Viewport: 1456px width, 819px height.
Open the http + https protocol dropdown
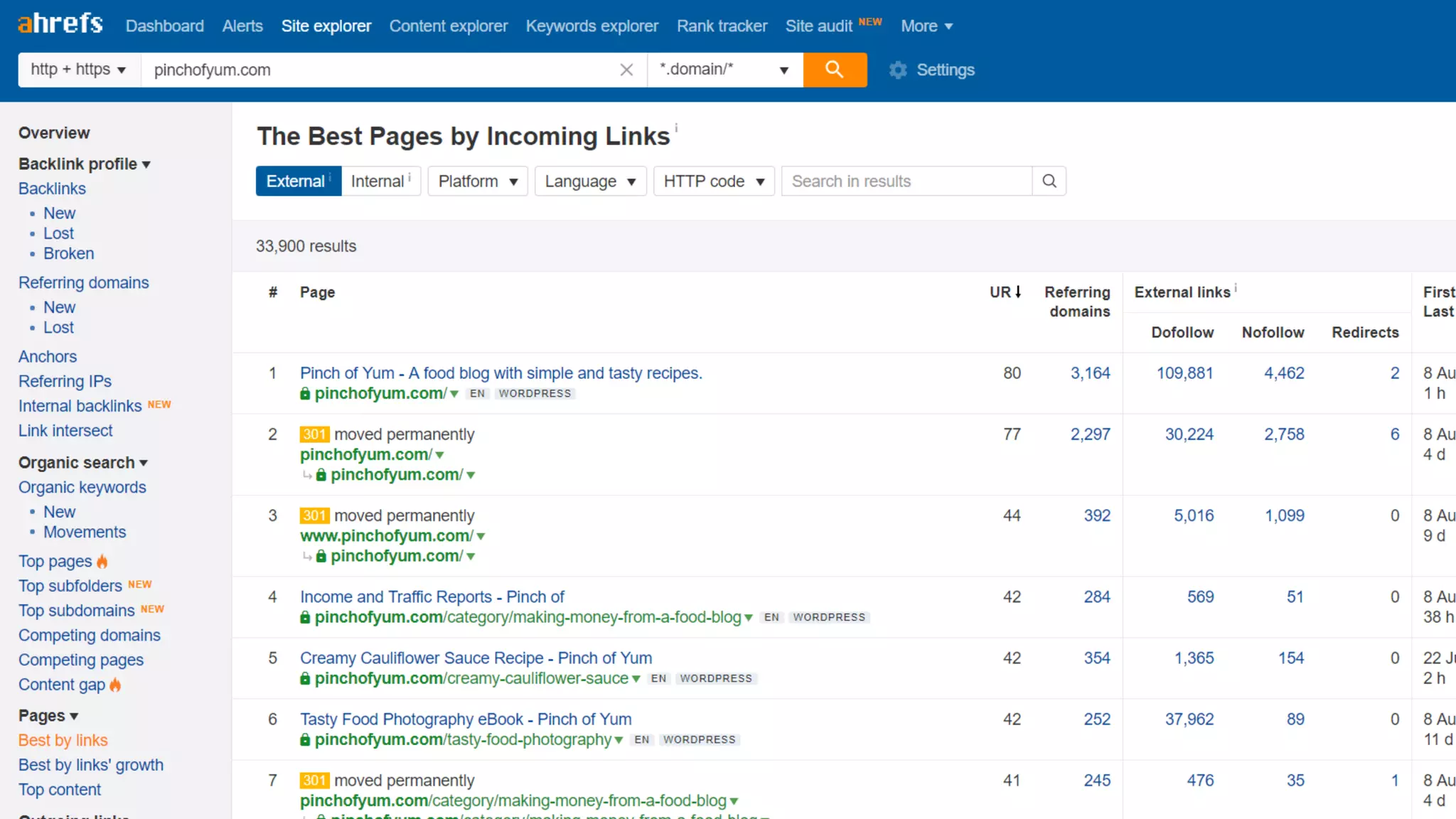(78, 70)
